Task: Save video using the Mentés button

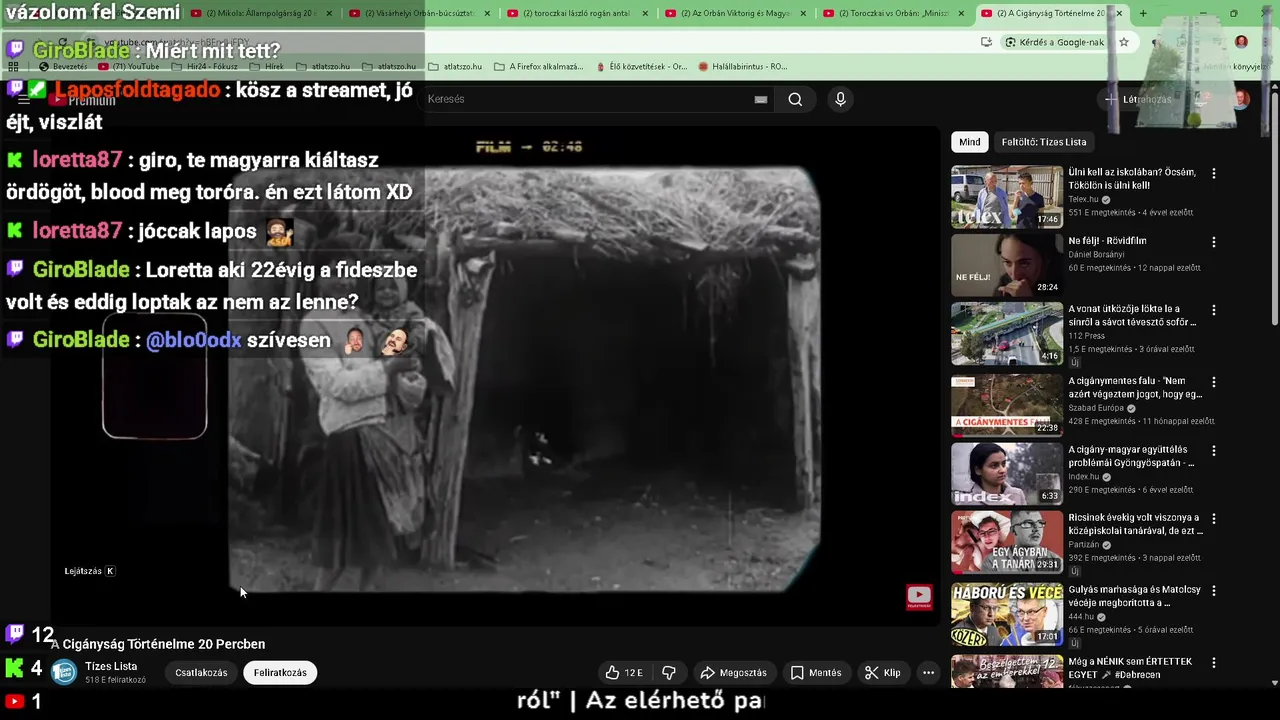Action: (816, 673)
